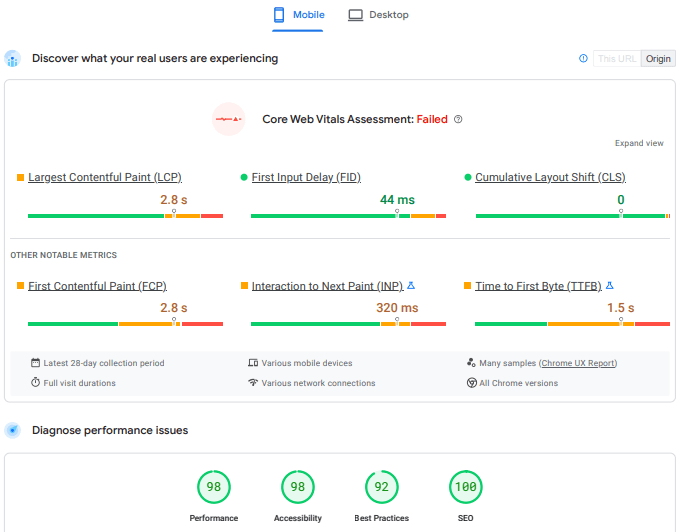Click the All Chrome versions text
The width and height of the screenshot is (685, 532).
point(519,383)
